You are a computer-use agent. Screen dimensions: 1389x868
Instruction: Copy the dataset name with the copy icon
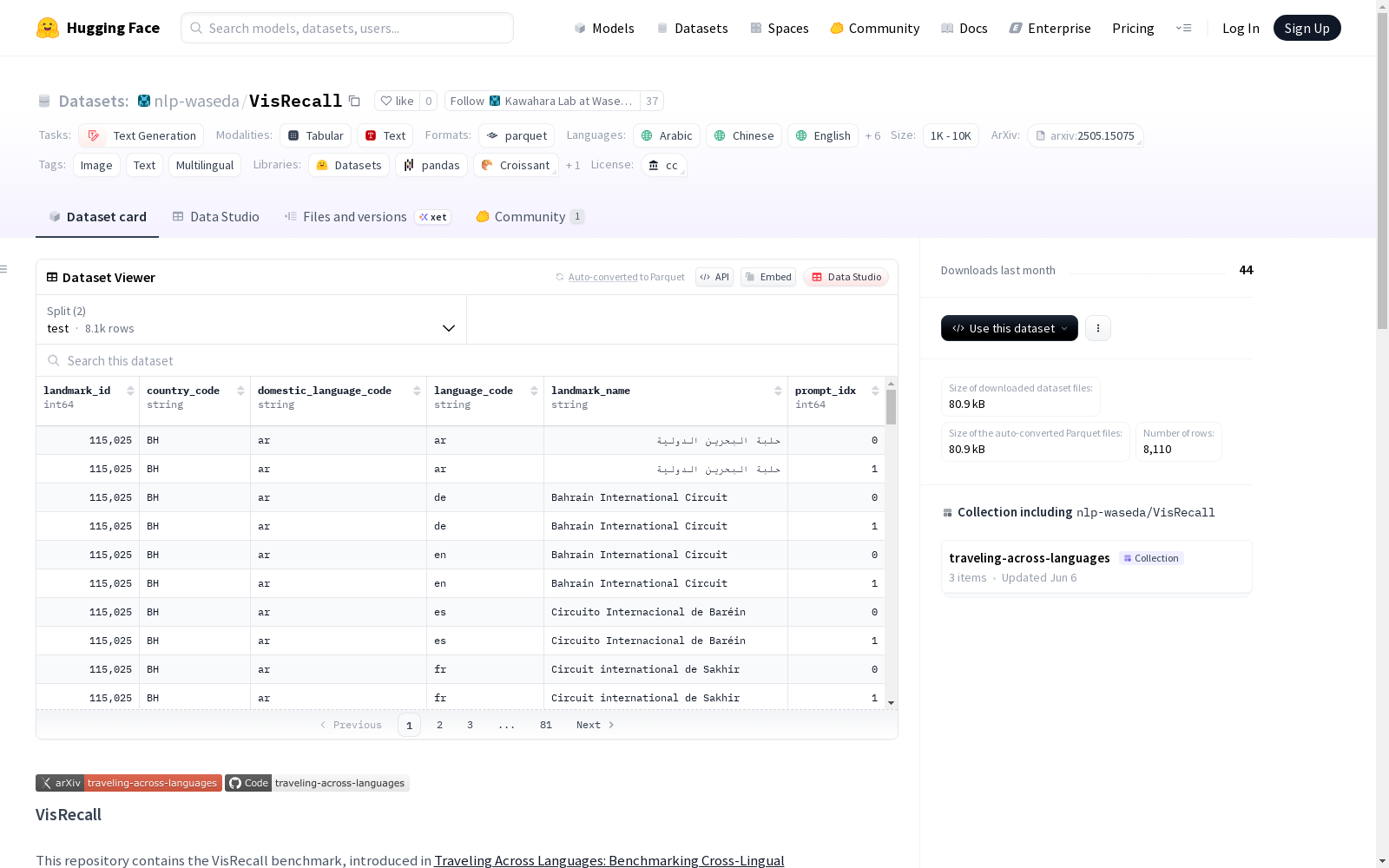[x=354, y=101]
